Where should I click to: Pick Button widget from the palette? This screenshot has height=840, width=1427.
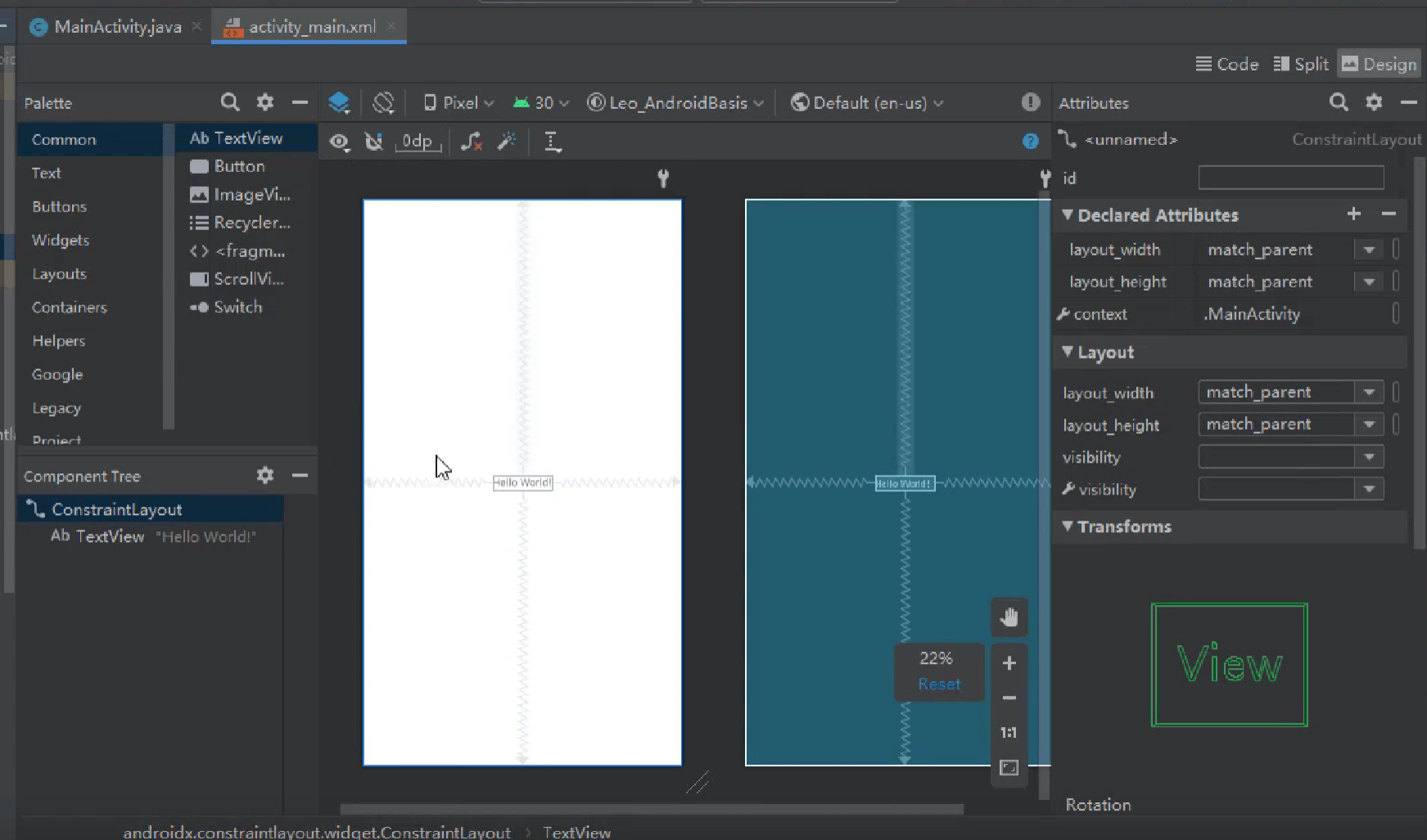point(246,166)
